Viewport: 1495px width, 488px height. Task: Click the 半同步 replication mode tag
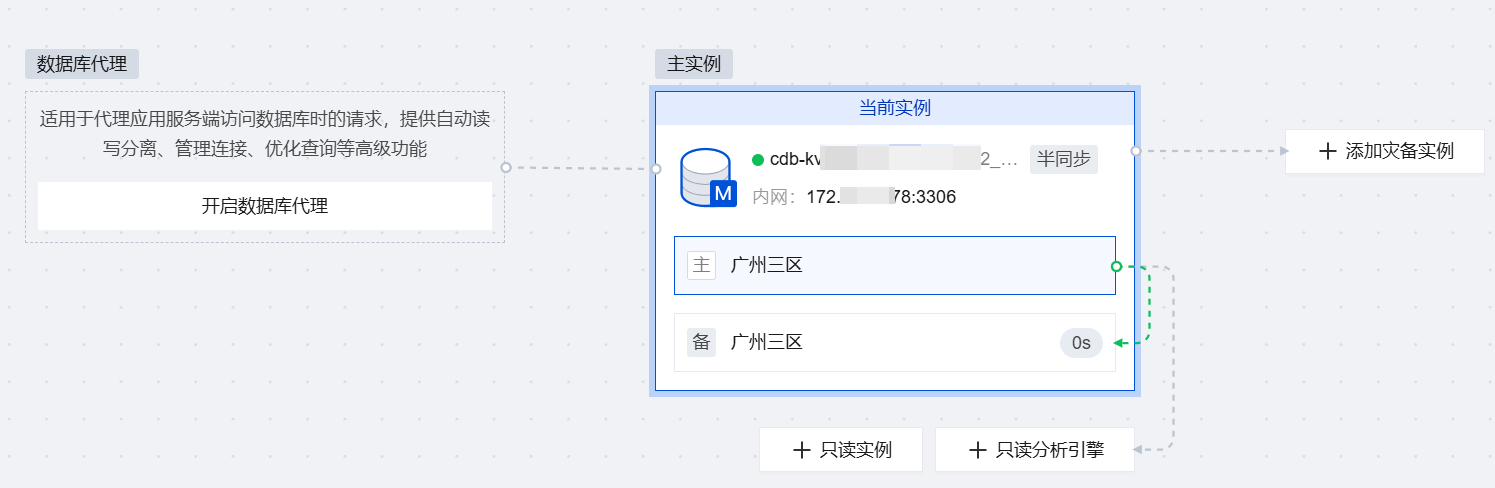[1064, 159]
